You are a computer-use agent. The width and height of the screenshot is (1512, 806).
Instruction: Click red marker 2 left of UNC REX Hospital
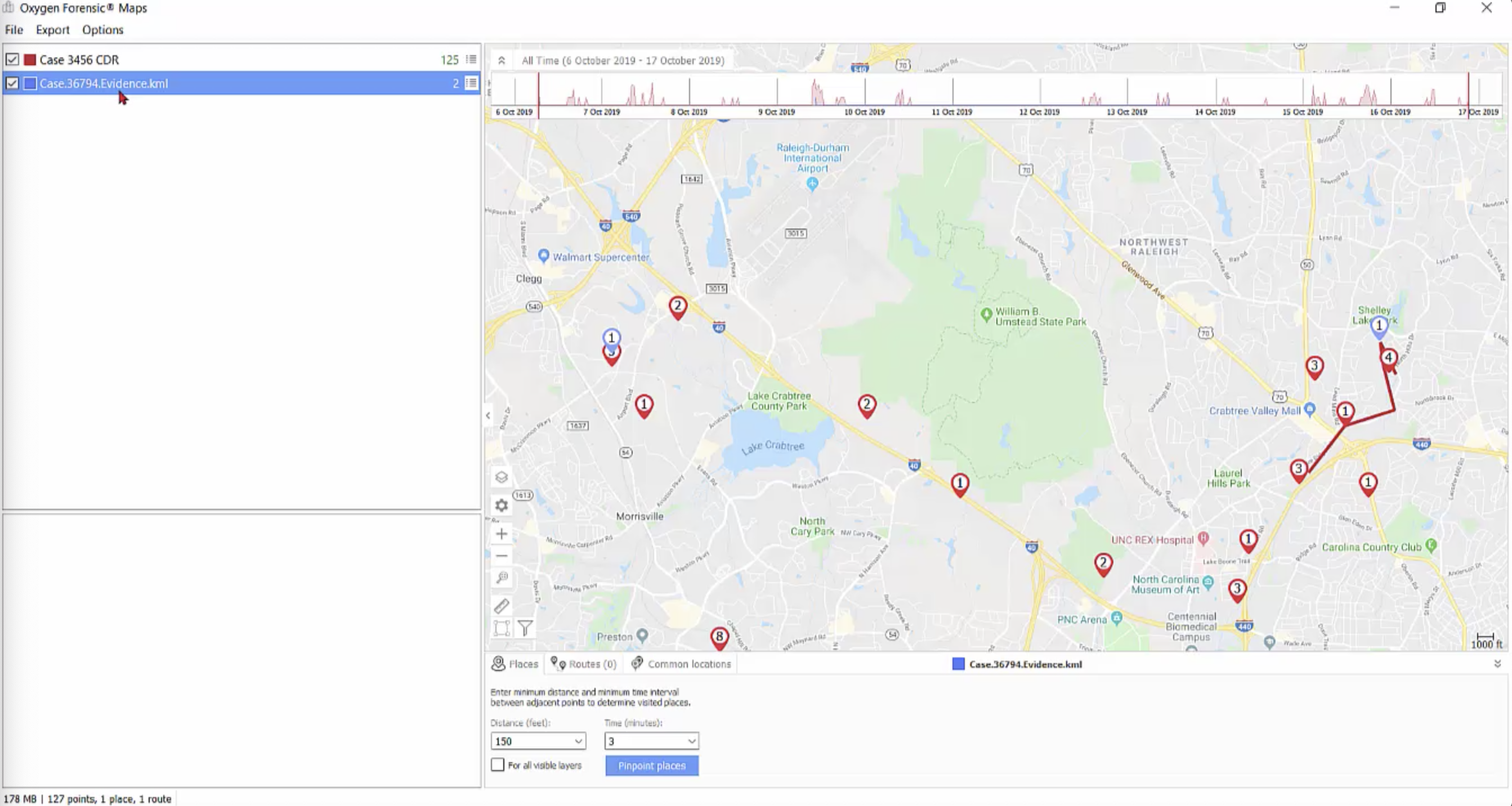coord(1103,565)
